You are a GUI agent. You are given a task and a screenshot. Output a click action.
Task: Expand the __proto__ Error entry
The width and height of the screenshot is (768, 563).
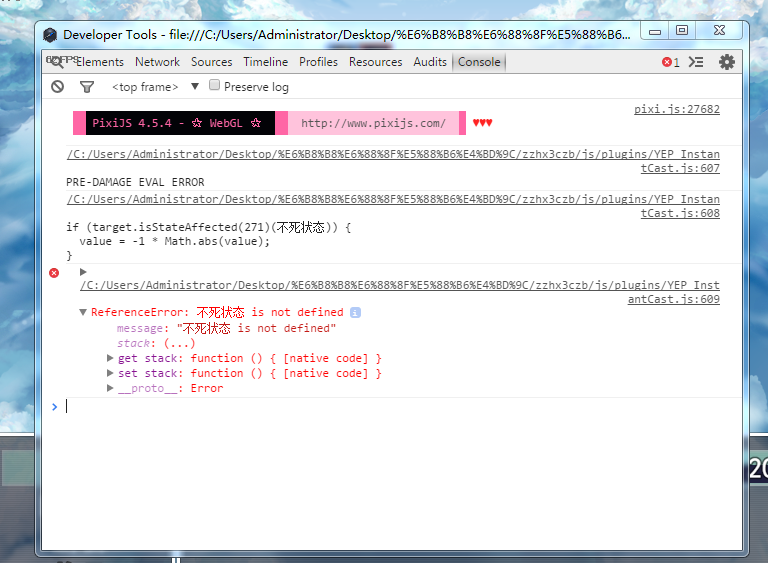point(110,388)
